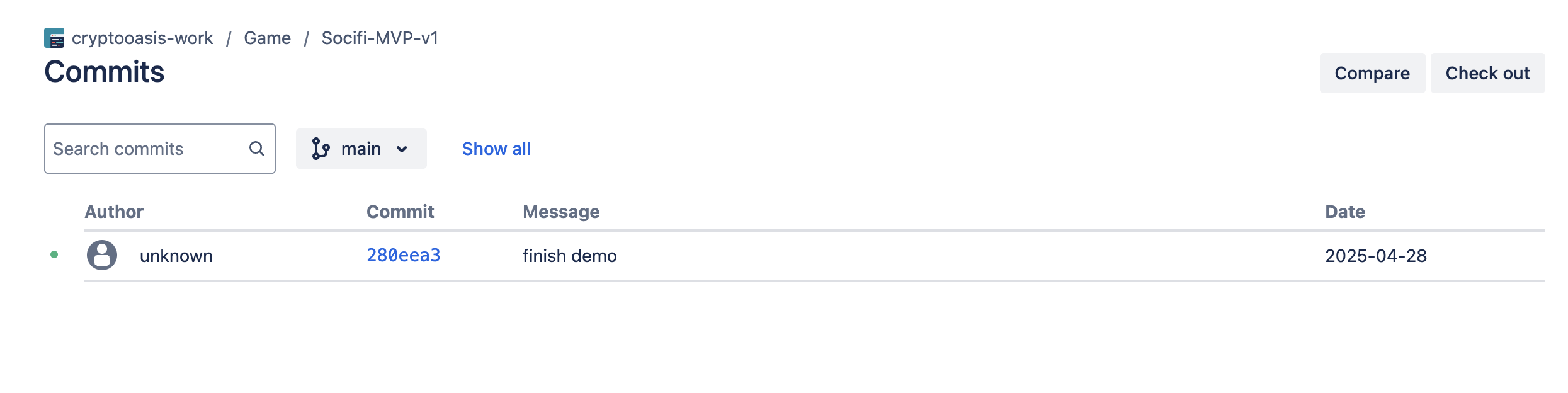Click the green commit graph dot

[x=54, y=254]
